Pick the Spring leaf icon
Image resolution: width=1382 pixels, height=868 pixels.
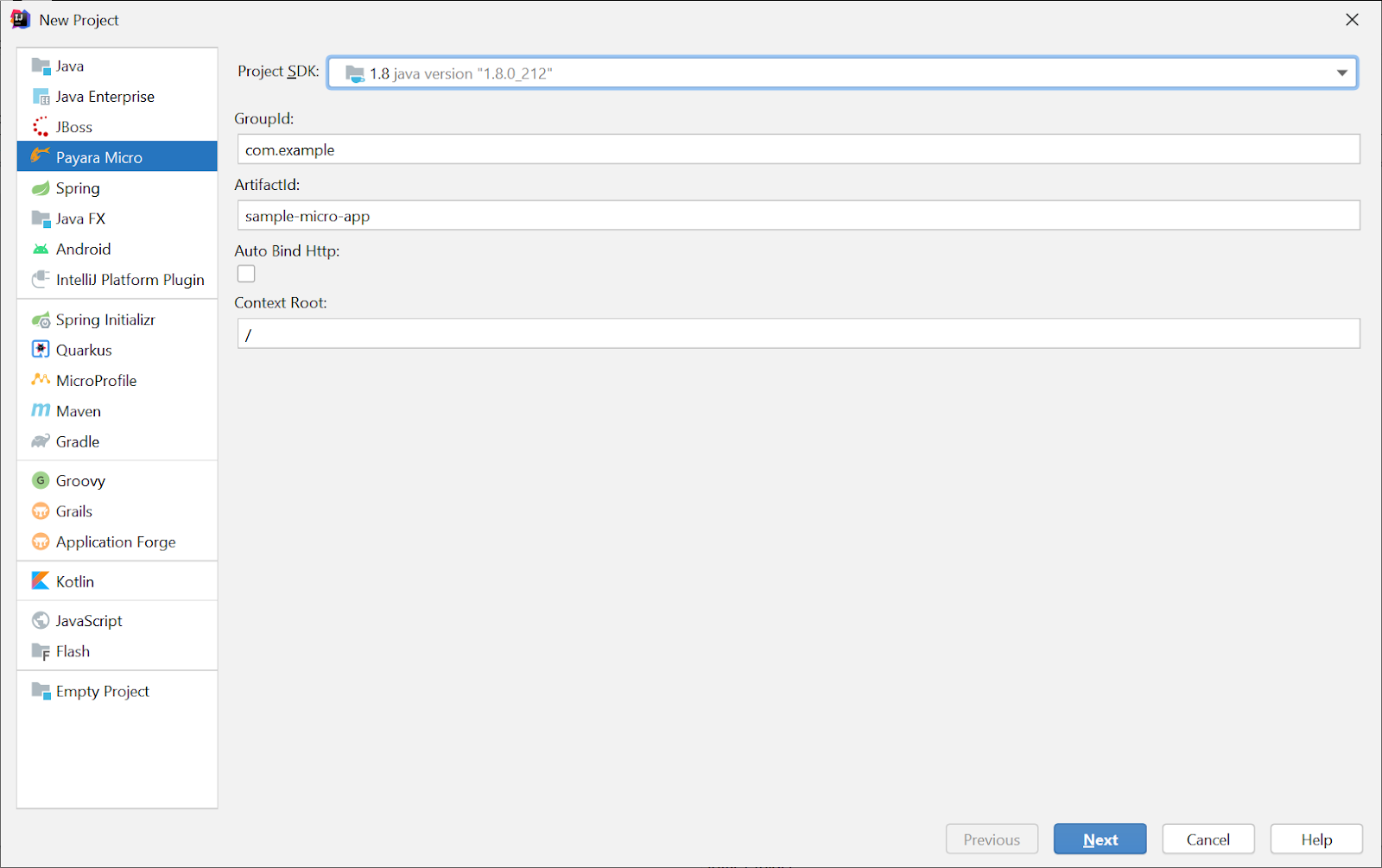[41, 188]
